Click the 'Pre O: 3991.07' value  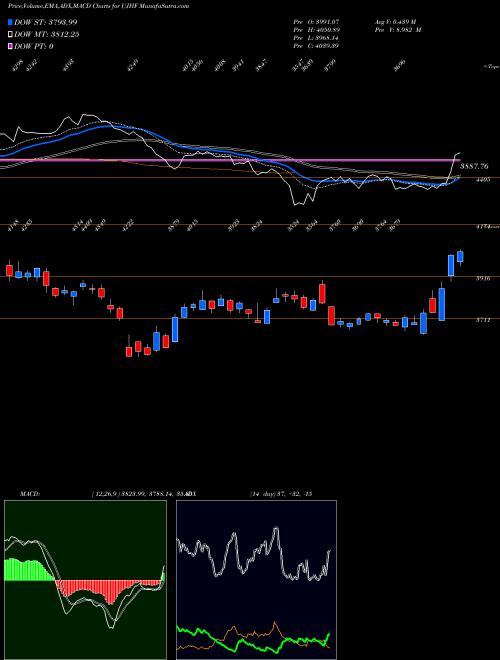[x=316, y=21]
